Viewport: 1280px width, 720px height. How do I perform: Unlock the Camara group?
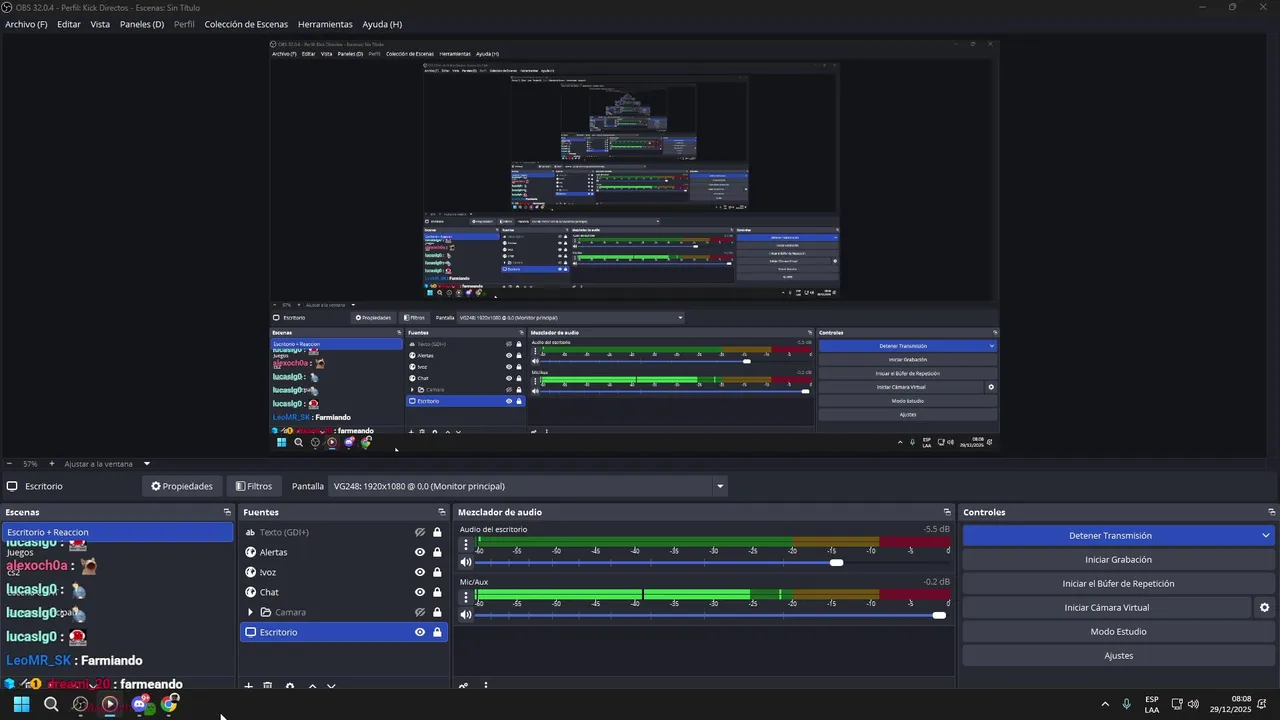click(x=437, y=612)
